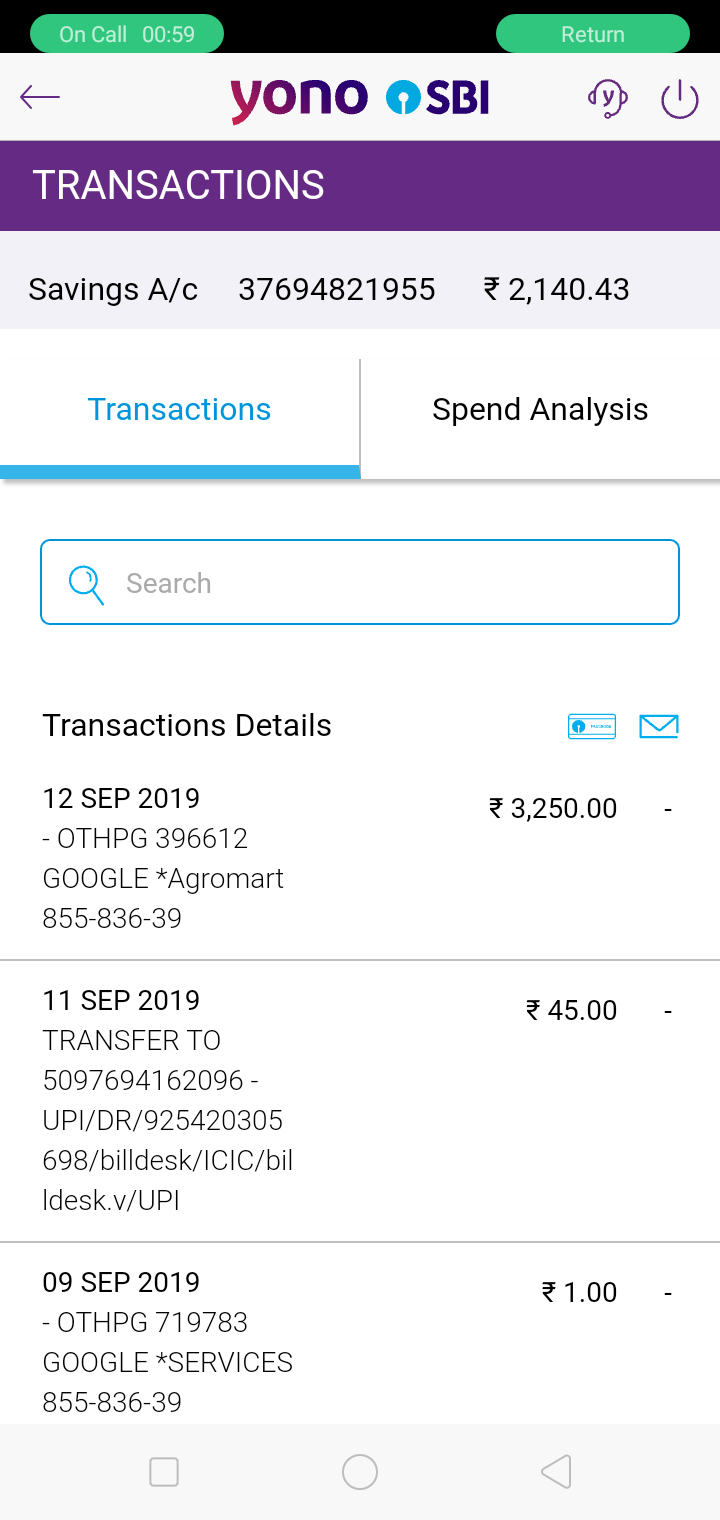Tap the Android recent apps square
Viewport: 720px width, 1520px height.
tap(163, 1472)
